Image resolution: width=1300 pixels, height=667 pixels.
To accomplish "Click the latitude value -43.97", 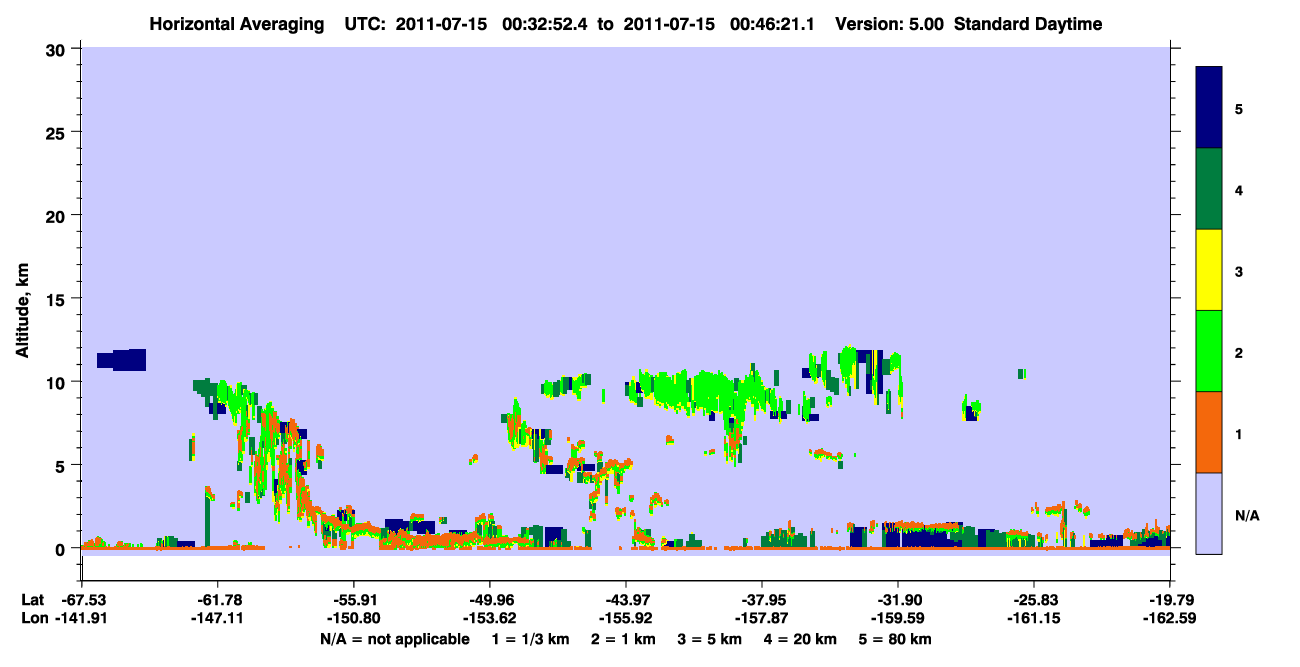I will [x=626, y=600].
